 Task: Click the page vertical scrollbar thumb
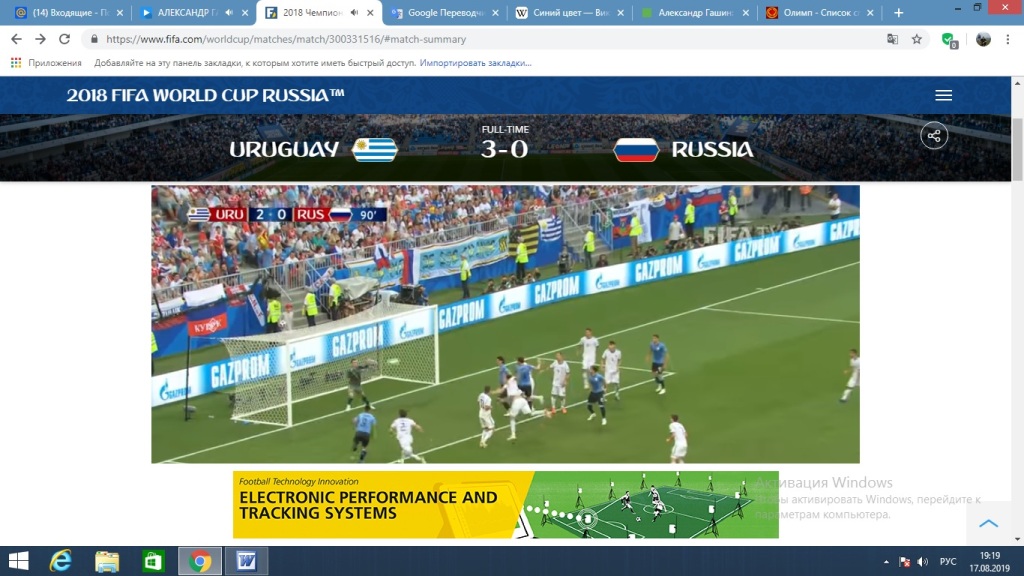pyautogui.click(x=1017, y=149)
